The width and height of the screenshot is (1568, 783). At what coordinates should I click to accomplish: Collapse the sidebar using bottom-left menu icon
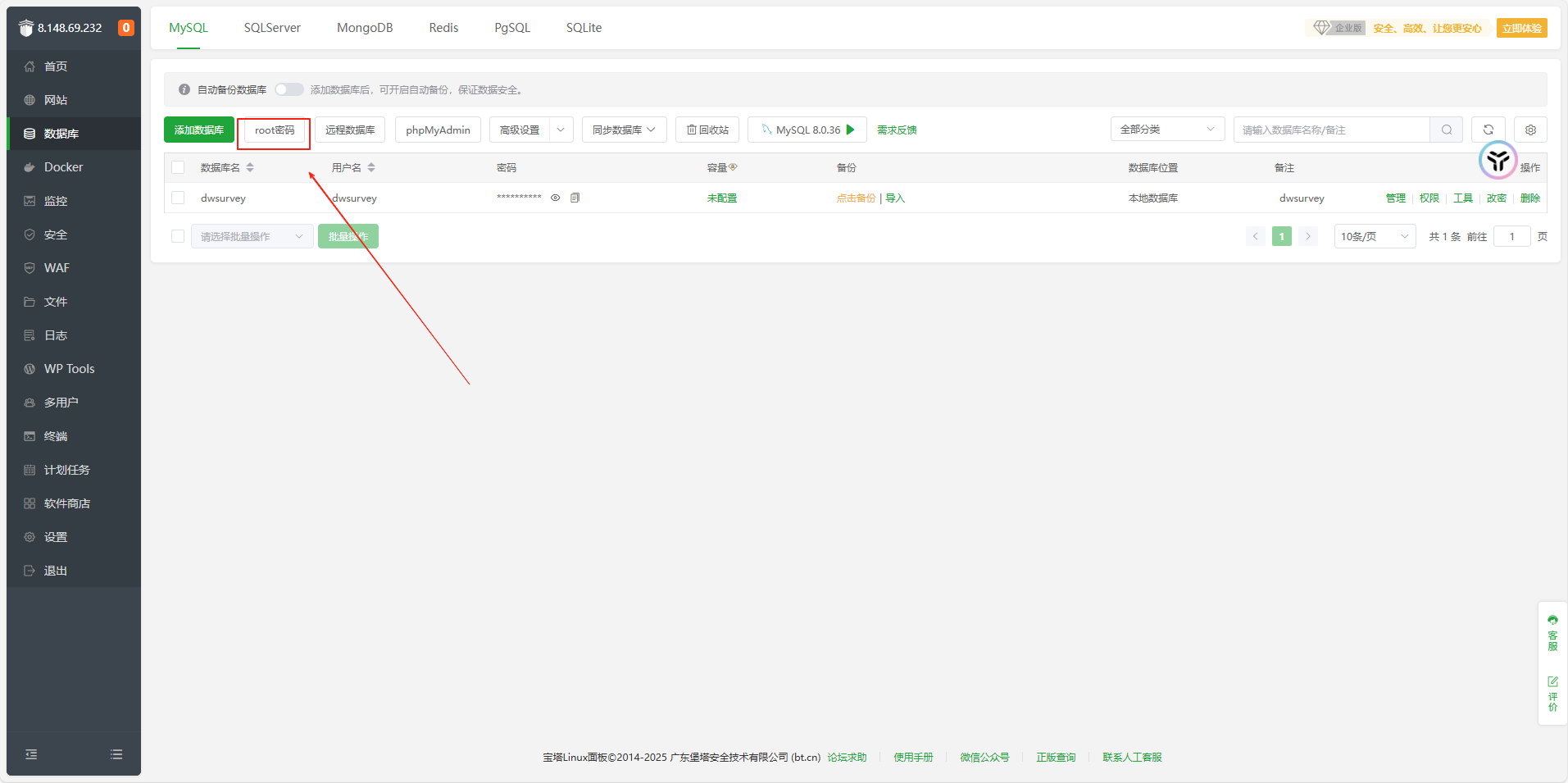click(x=31, y=754)
